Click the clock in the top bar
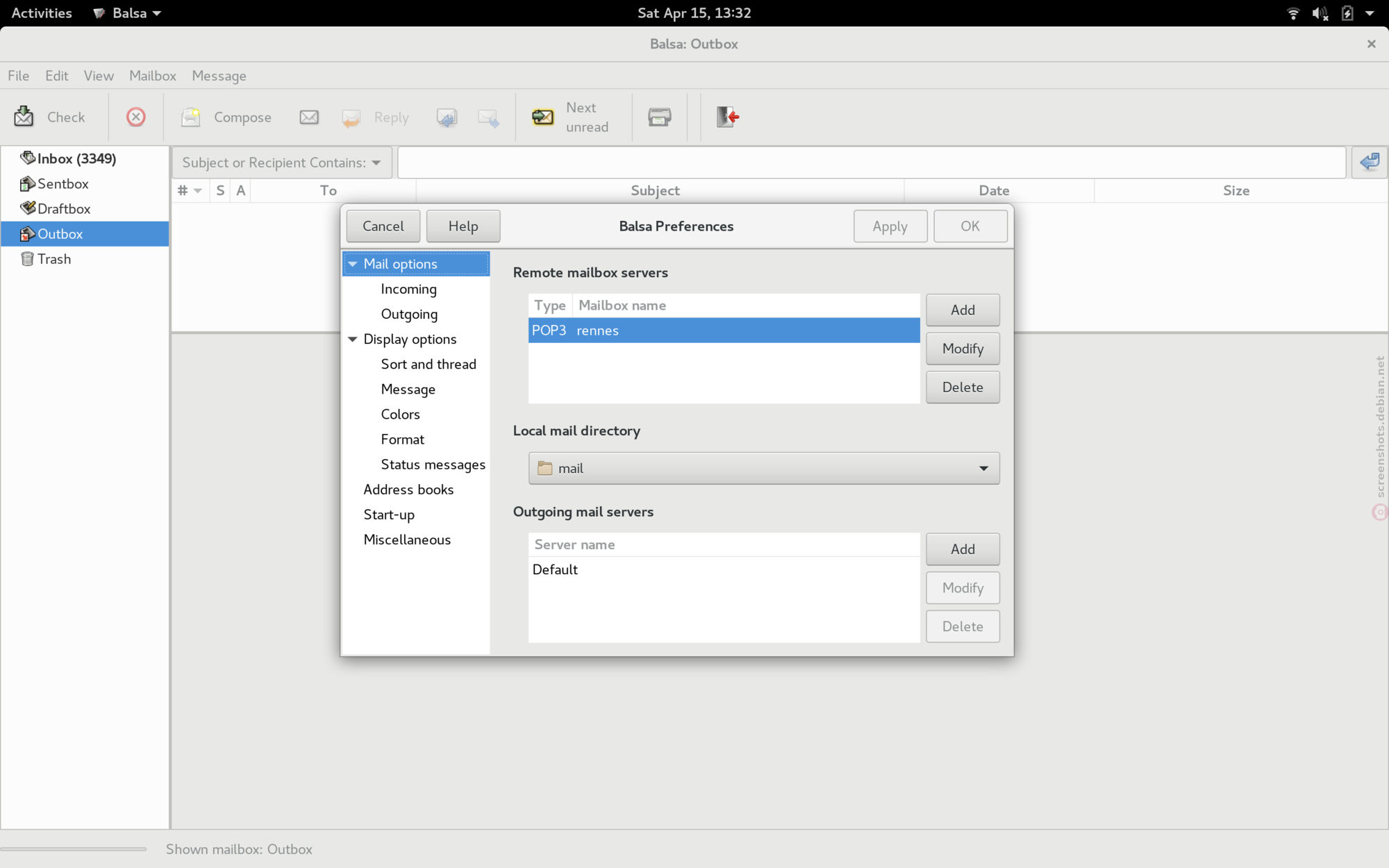 point(694,13)
